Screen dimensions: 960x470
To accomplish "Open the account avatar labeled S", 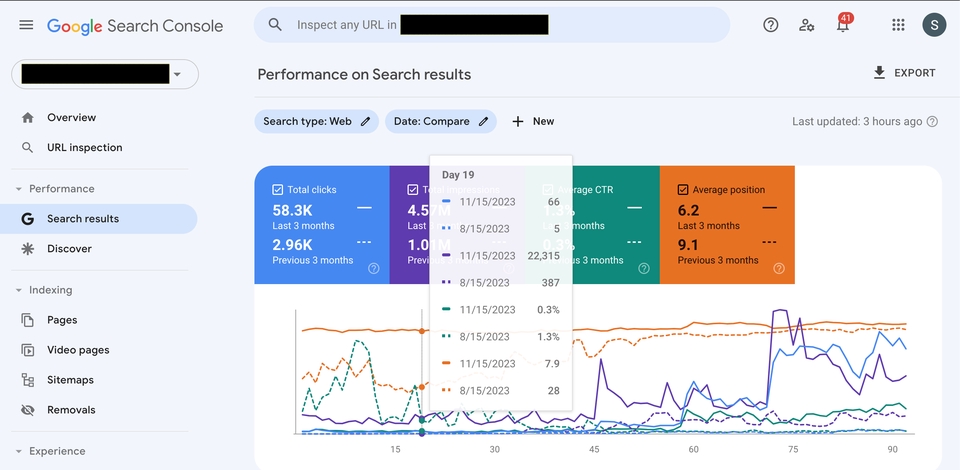I will tap(934, 25).
